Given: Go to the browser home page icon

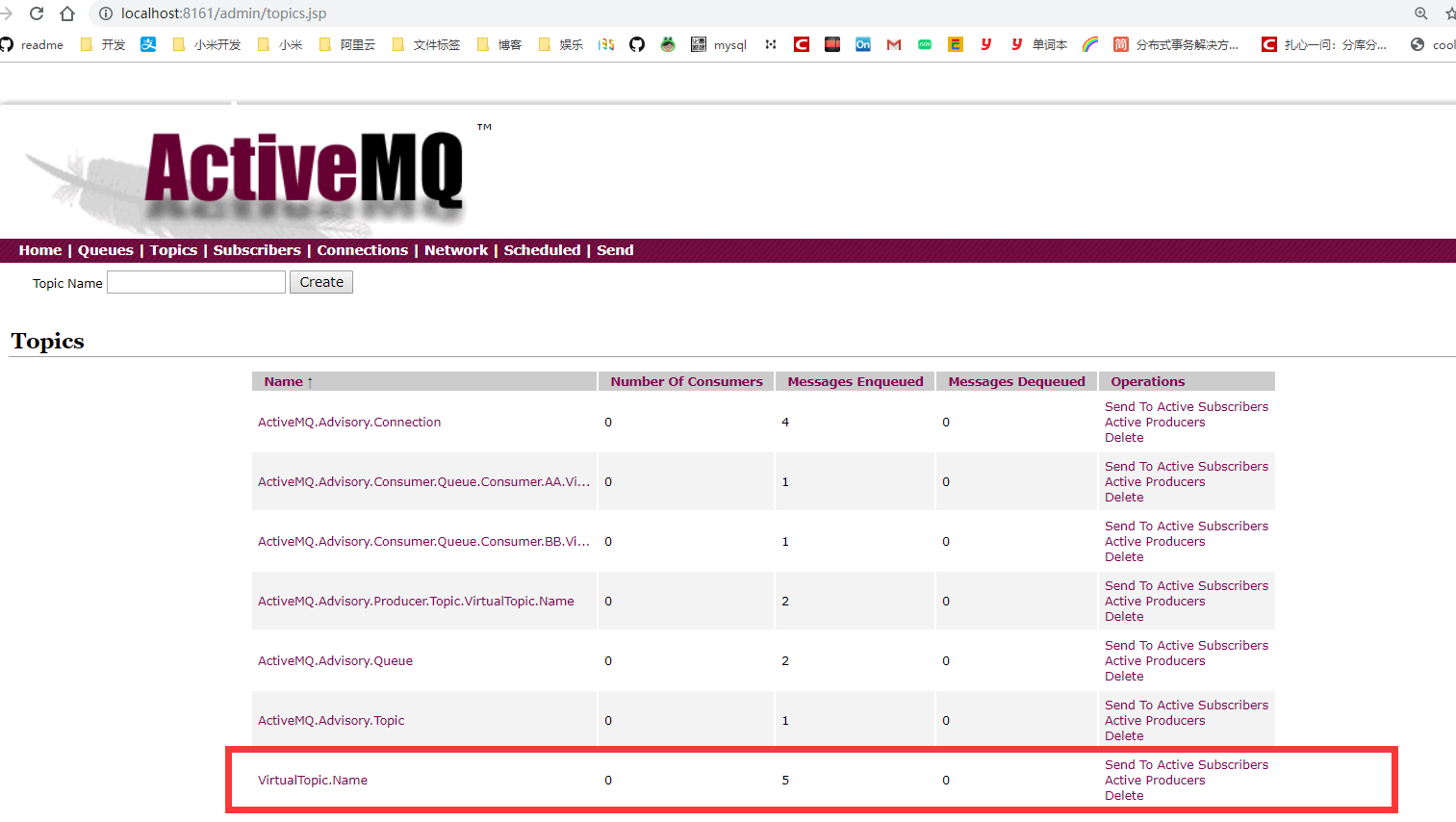Looking at the screenshot, I should [67, 13].
